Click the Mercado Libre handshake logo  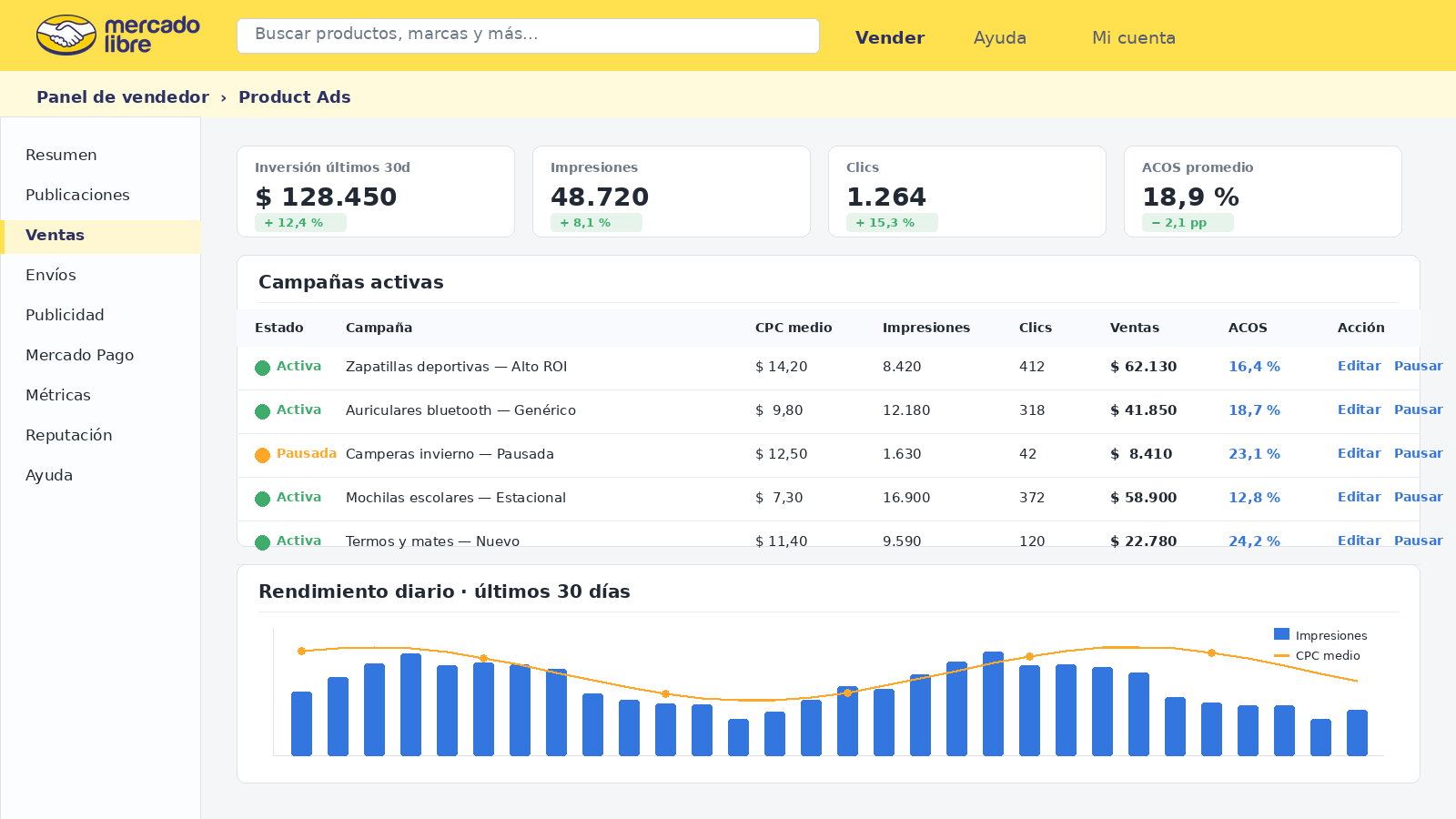point(66,35)
